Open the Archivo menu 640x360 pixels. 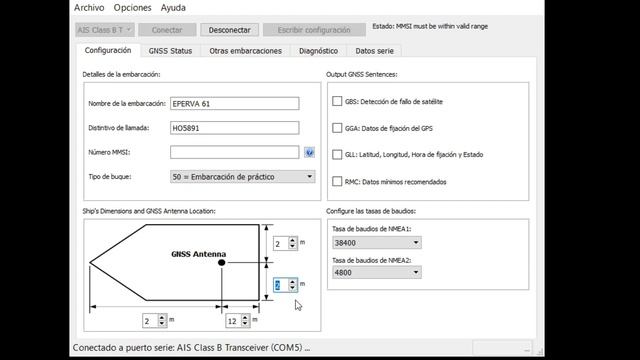(x=89, y=8)
